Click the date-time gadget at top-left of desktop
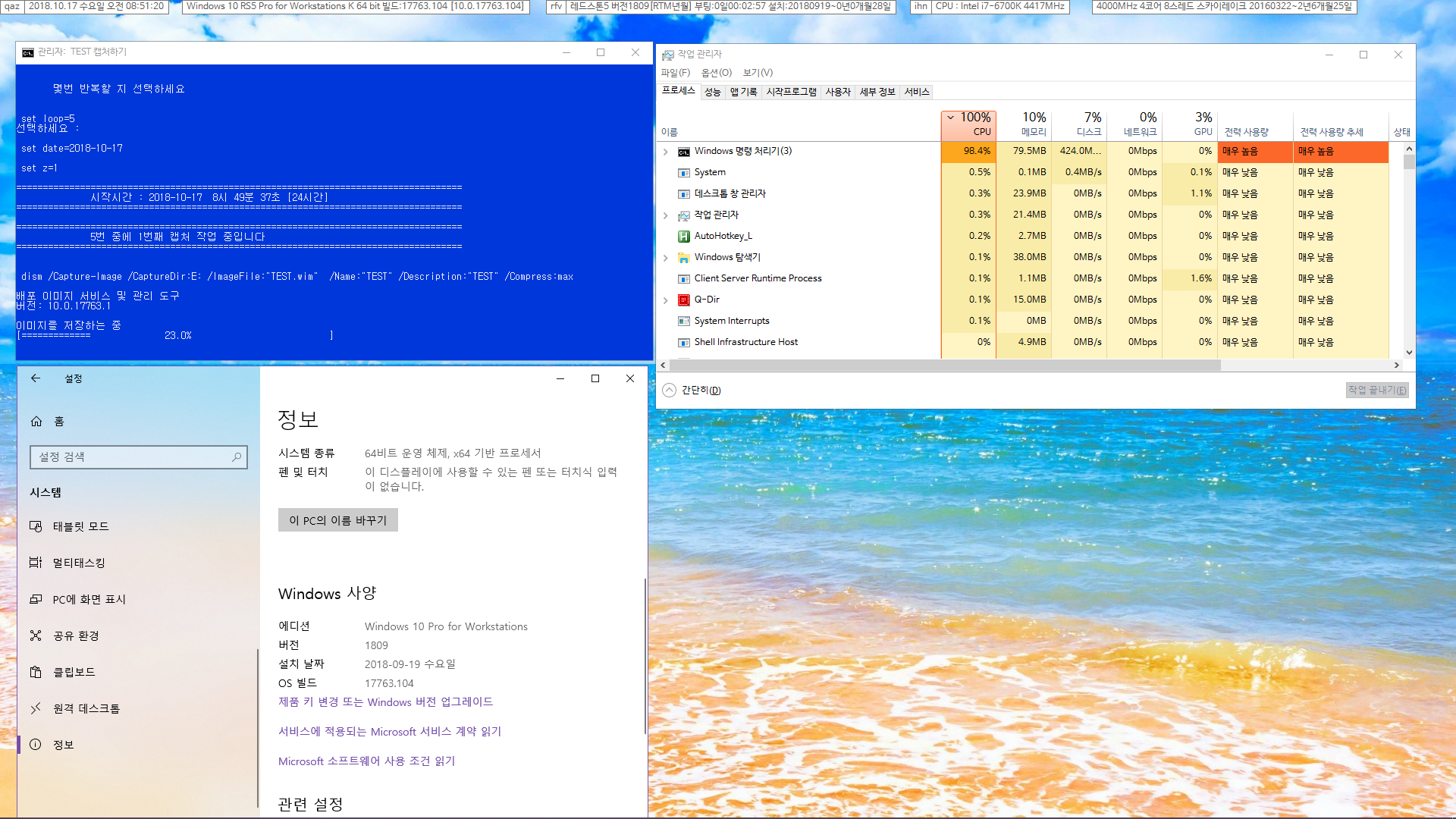1456x819 pixels. click(96, 6)
